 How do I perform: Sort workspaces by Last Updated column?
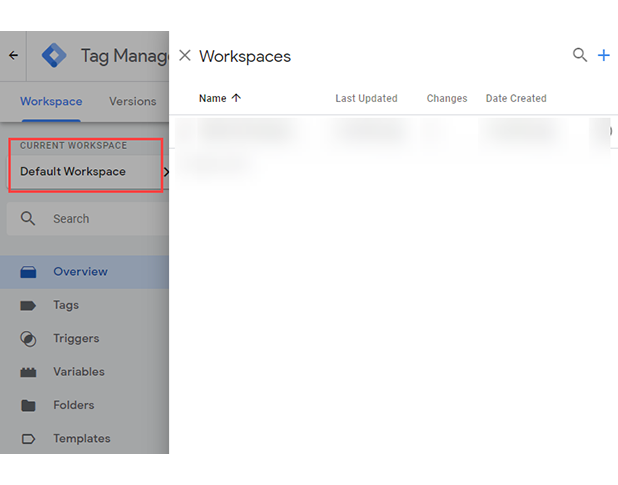click(366, 98)
